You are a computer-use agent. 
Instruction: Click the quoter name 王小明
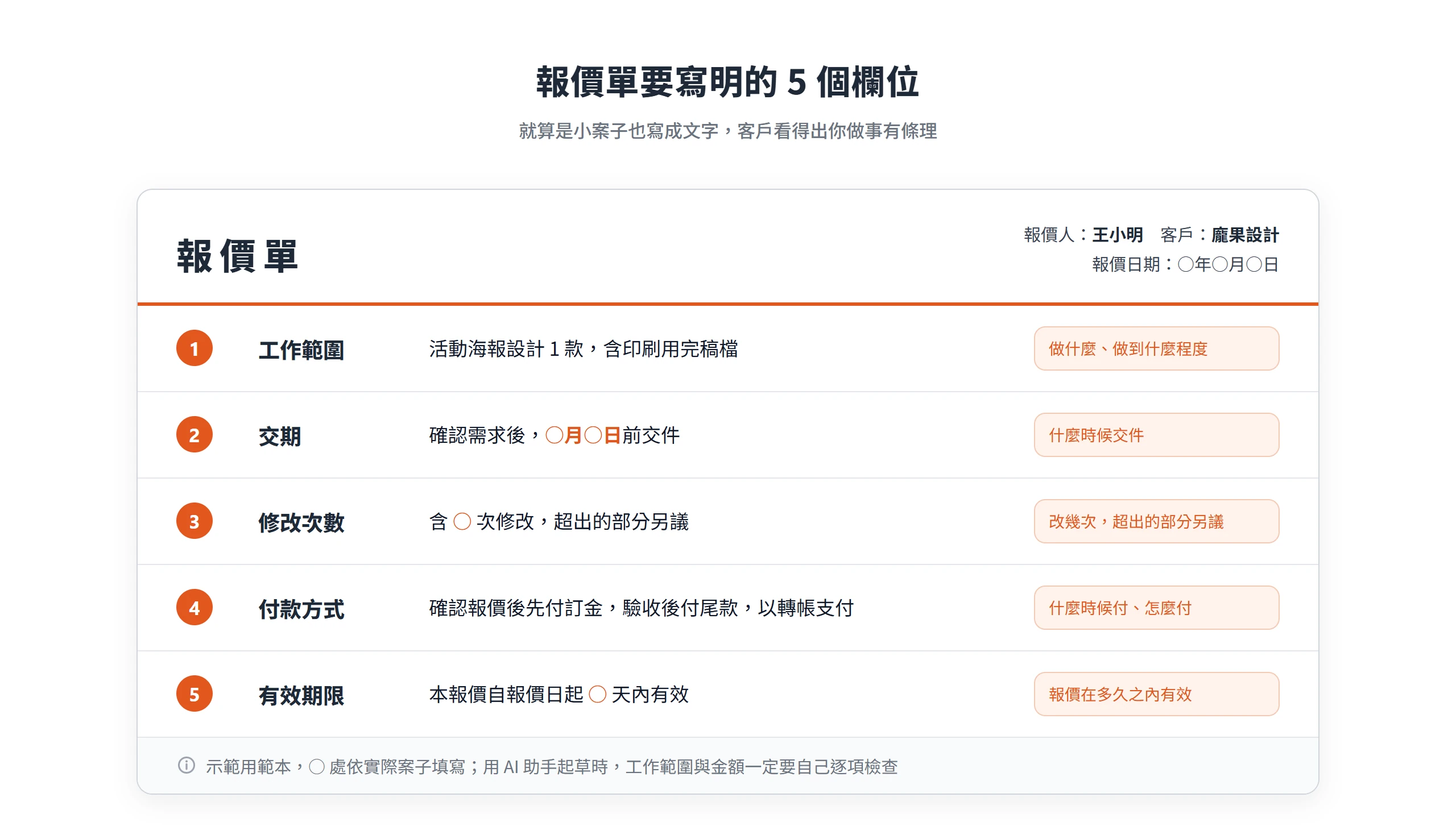pyautogui.click(x=1117, y=235)
